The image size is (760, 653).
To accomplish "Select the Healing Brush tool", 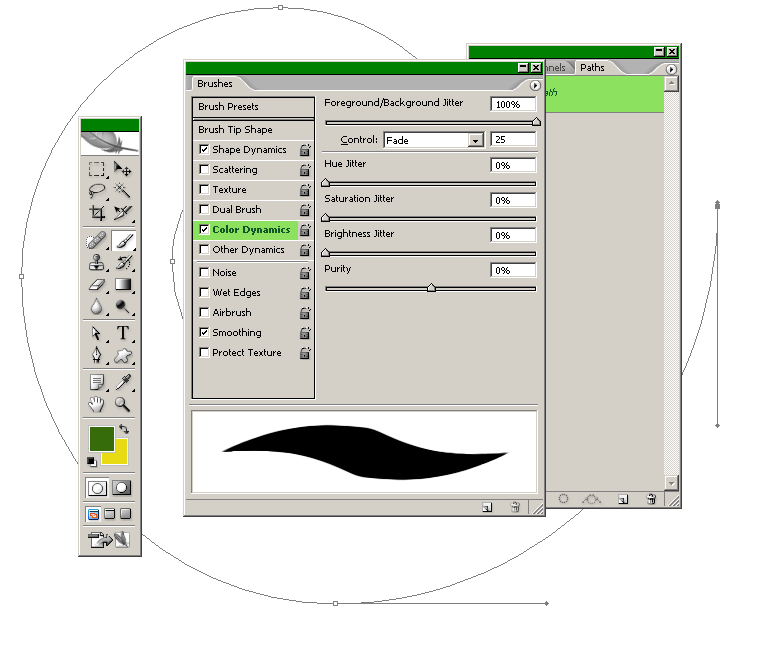I will (96, 241).
